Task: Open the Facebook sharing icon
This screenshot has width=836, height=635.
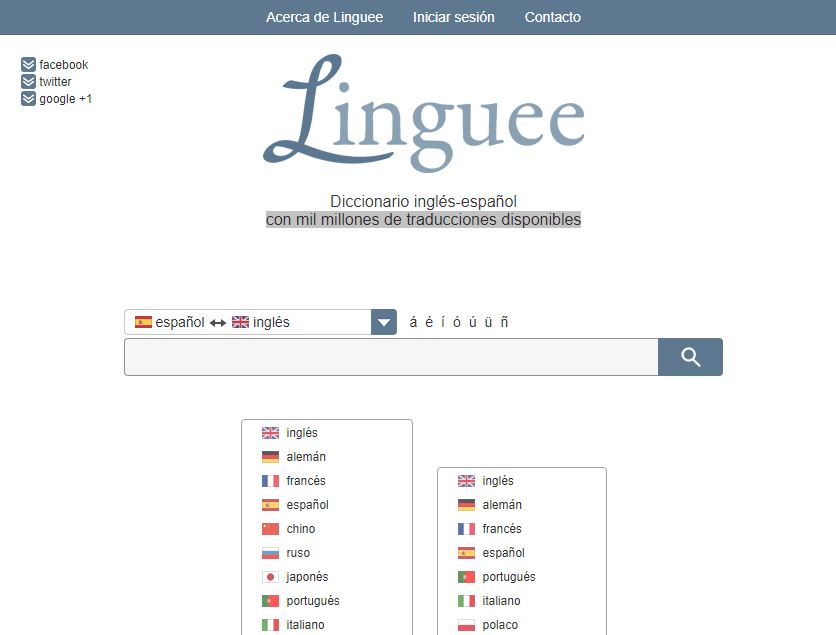Action: coord(27,64)
